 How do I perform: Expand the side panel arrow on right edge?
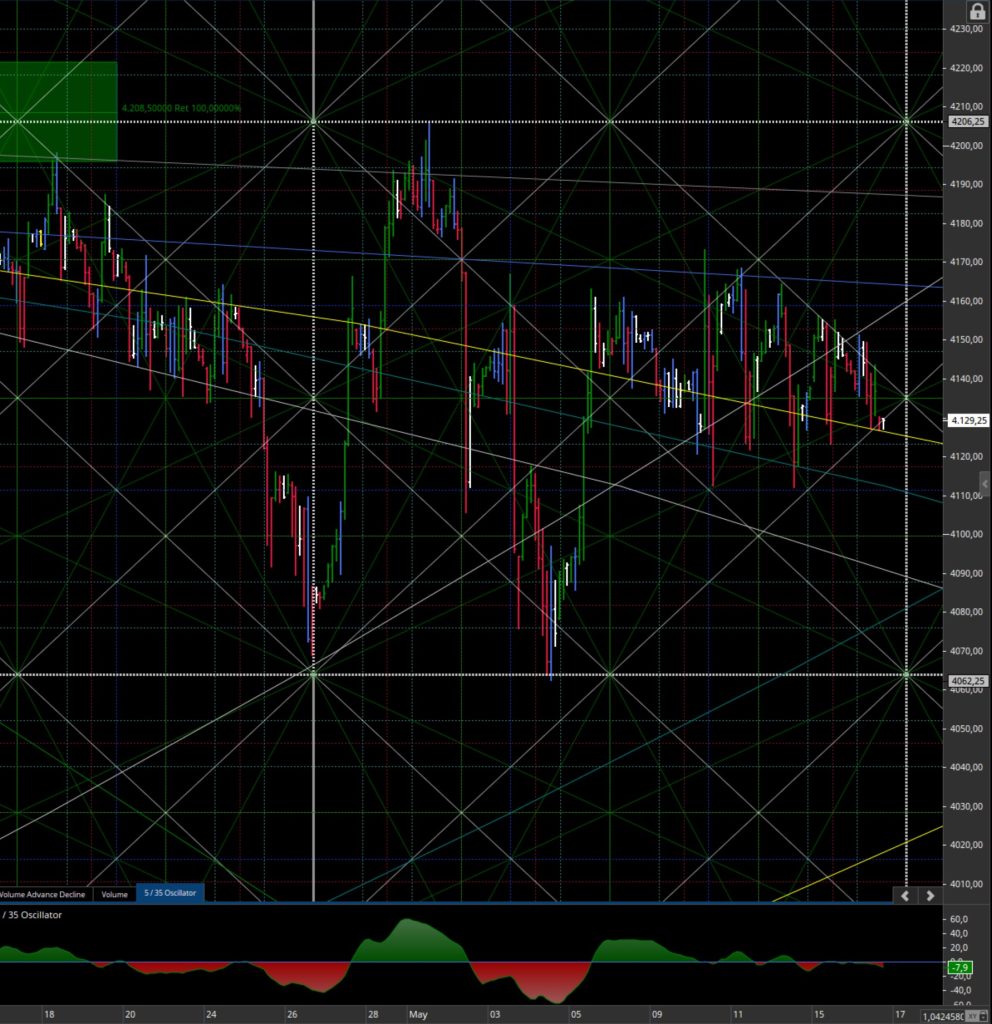pos(985,483)
